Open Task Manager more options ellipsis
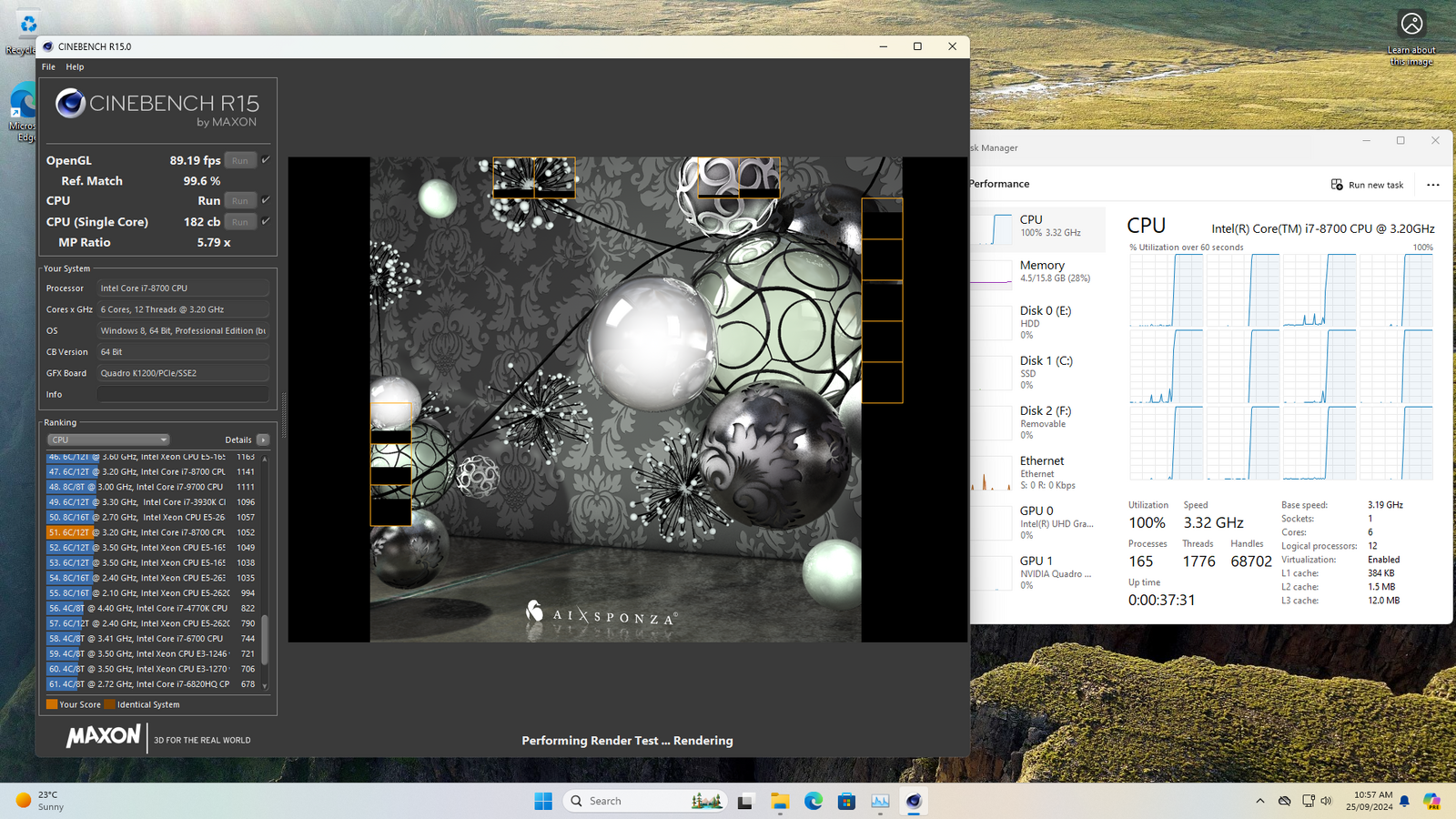 pyautogui.click(x=1433, y=185)
